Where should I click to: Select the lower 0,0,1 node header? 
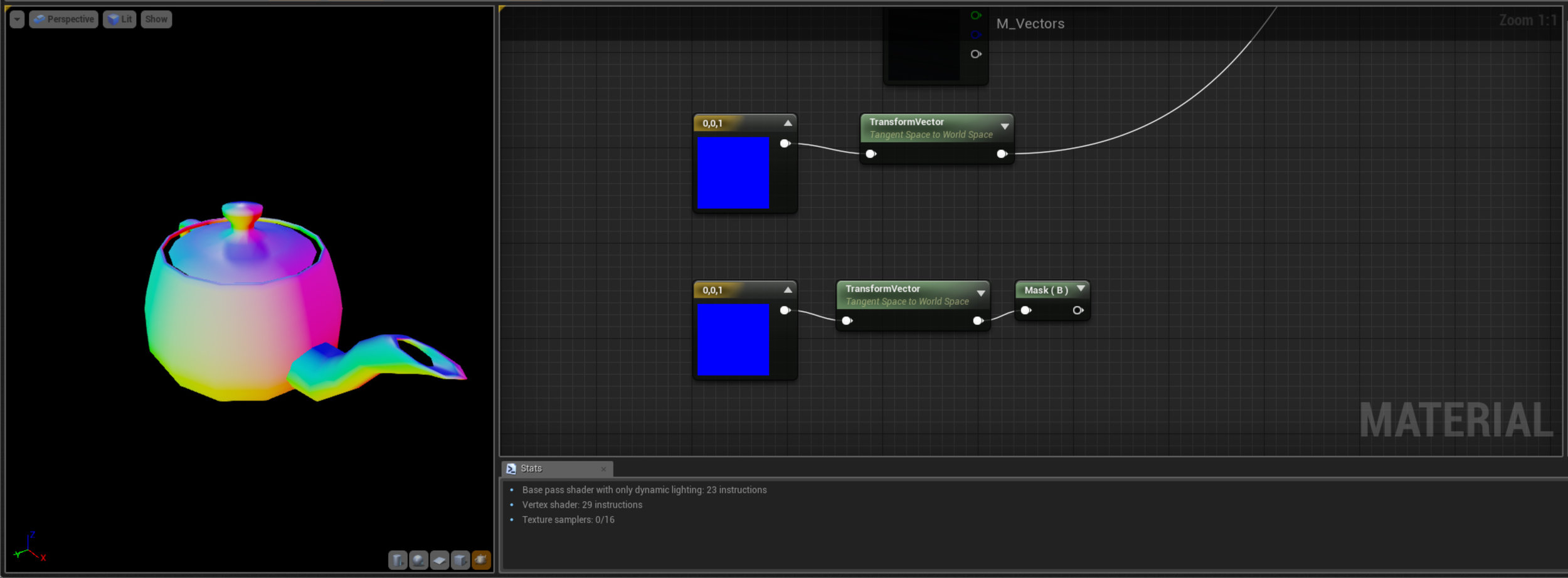point(744,290)
